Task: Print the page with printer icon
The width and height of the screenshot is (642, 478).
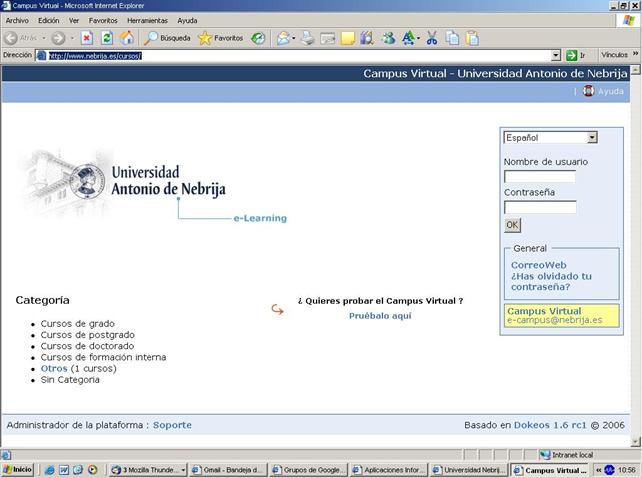Action: click(308, 39)
